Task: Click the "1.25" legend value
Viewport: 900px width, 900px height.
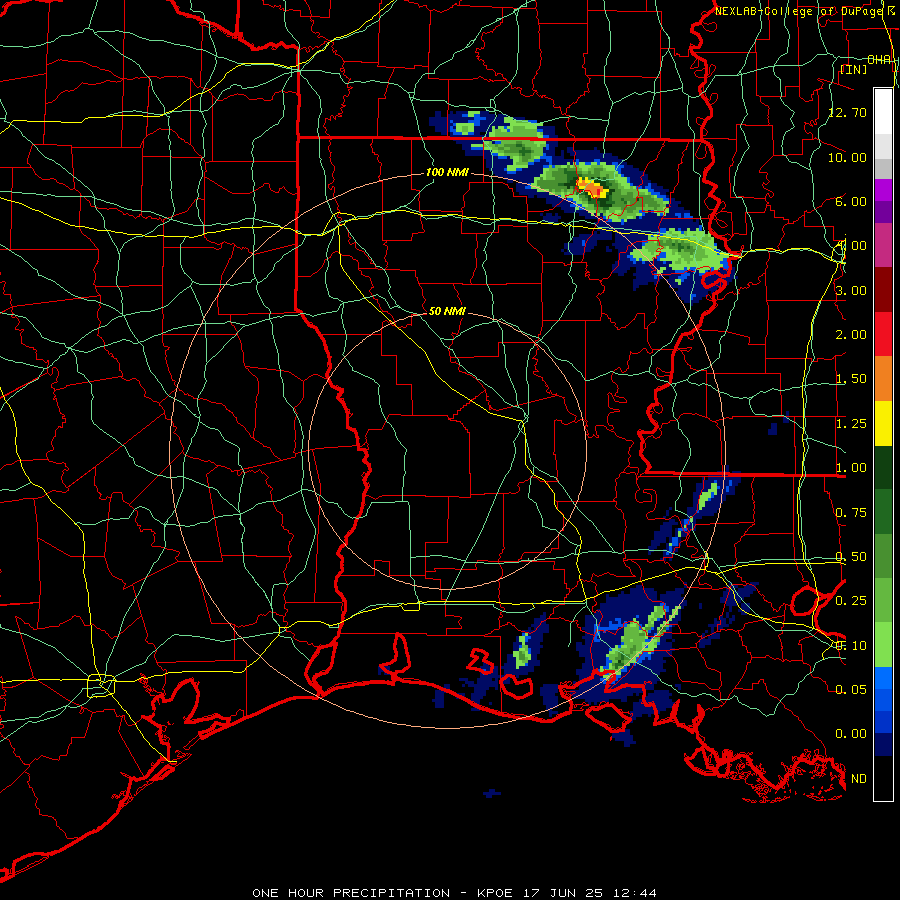Action: pyautogui.click(x=851, y=424)
